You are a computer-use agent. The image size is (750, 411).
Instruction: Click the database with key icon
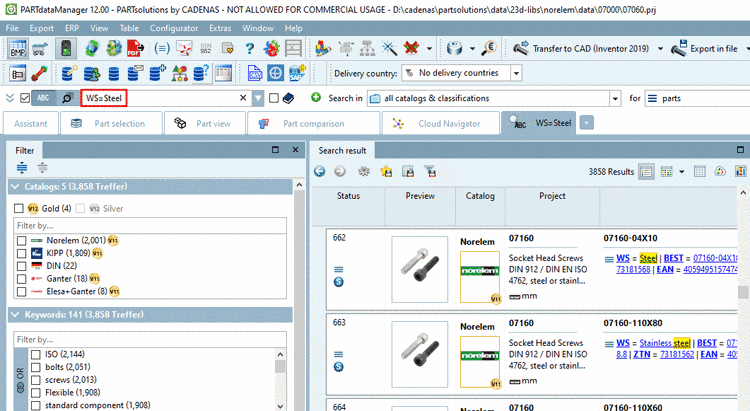tap(69, 73)
